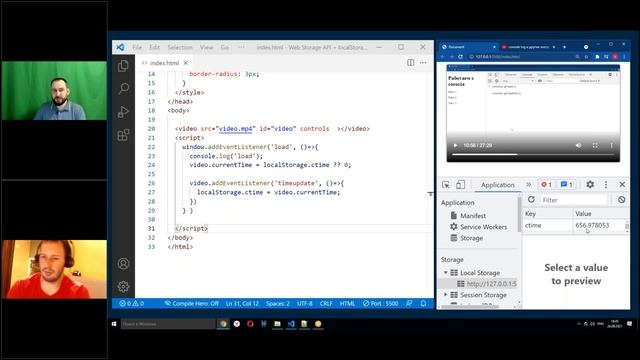This screenshot has height=360, width=640.
Task: Click the Ln 31, Col 12 indicator
Action: tap(242, 303)
